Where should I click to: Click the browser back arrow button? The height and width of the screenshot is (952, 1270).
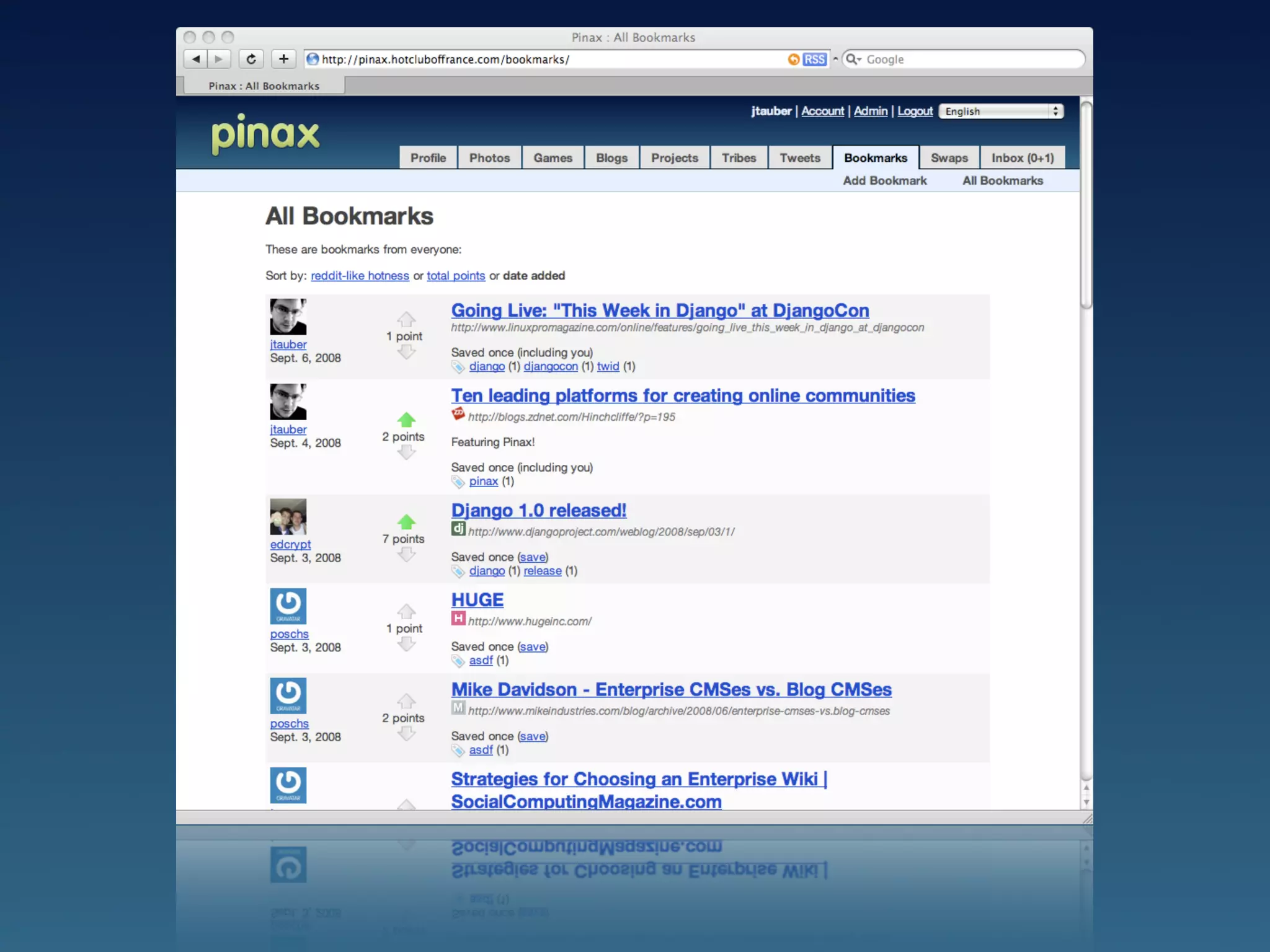[196, 59]
